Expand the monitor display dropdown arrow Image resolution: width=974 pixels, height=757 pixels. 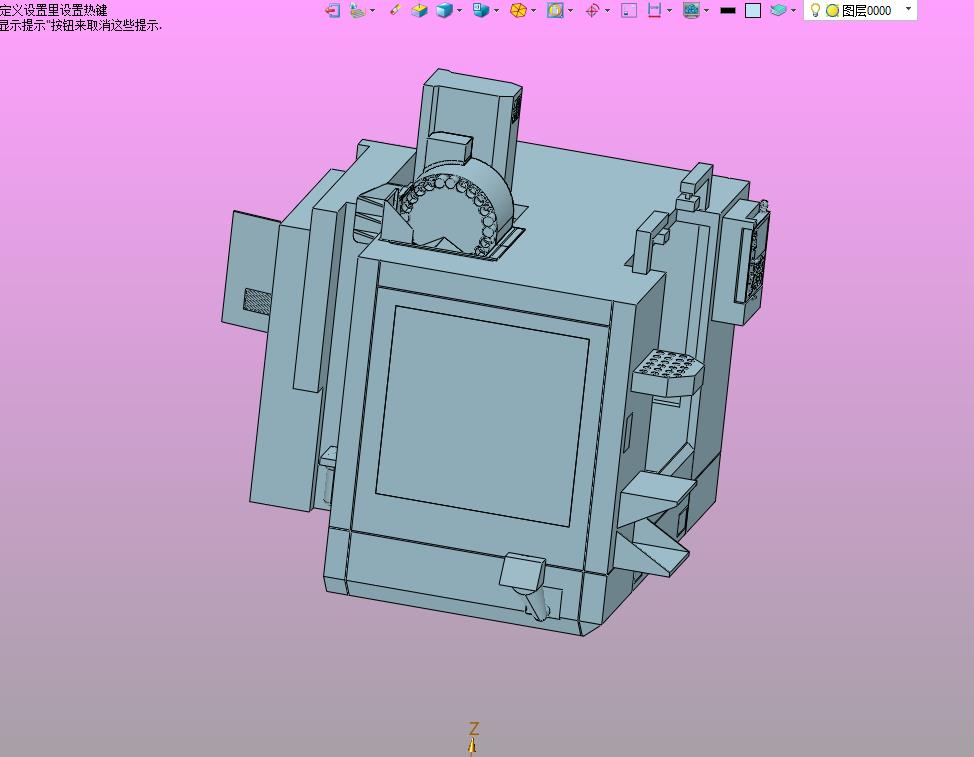pos(706,11)
